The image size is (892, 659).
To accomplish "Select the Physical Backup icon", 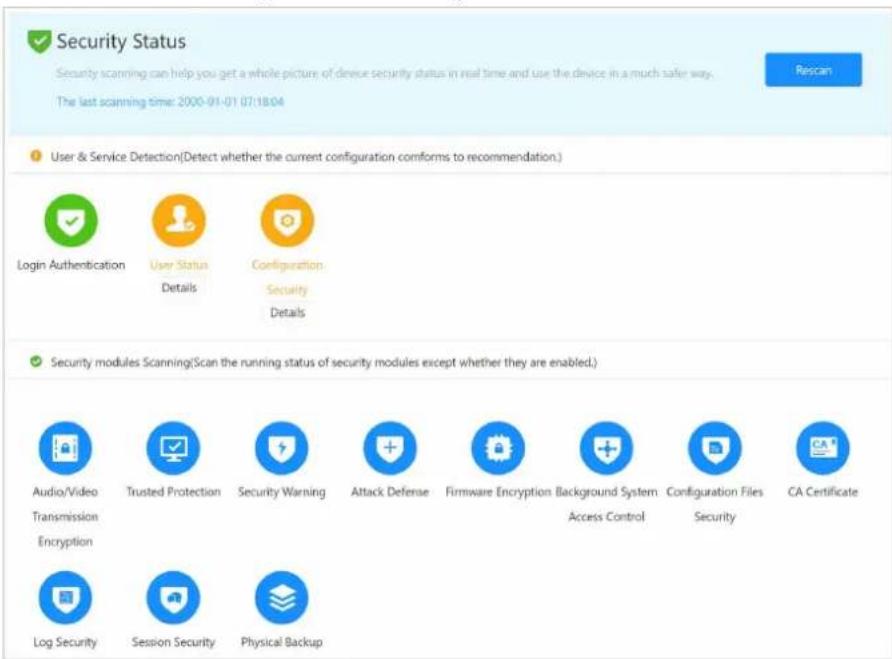I will point(282,598).
